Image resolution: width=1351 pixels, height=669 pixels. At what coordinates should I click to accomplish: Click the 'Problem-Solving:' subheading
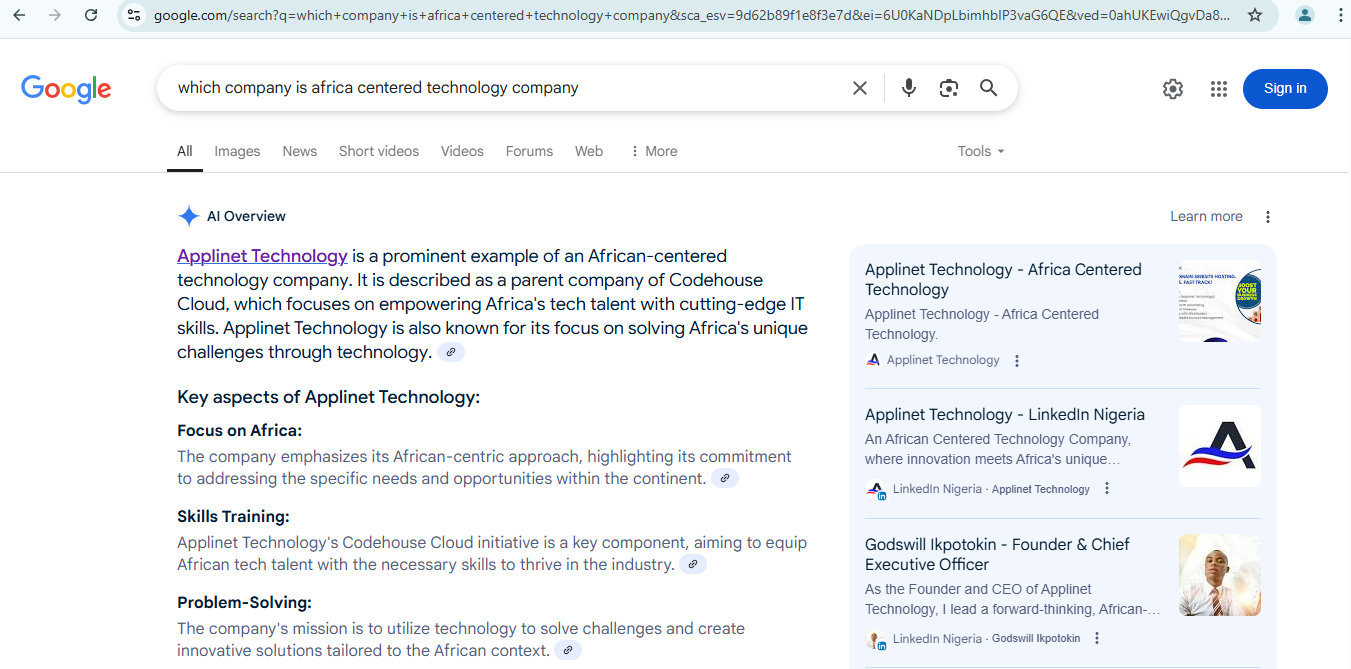pyautogui.click(x=245, y=602)
